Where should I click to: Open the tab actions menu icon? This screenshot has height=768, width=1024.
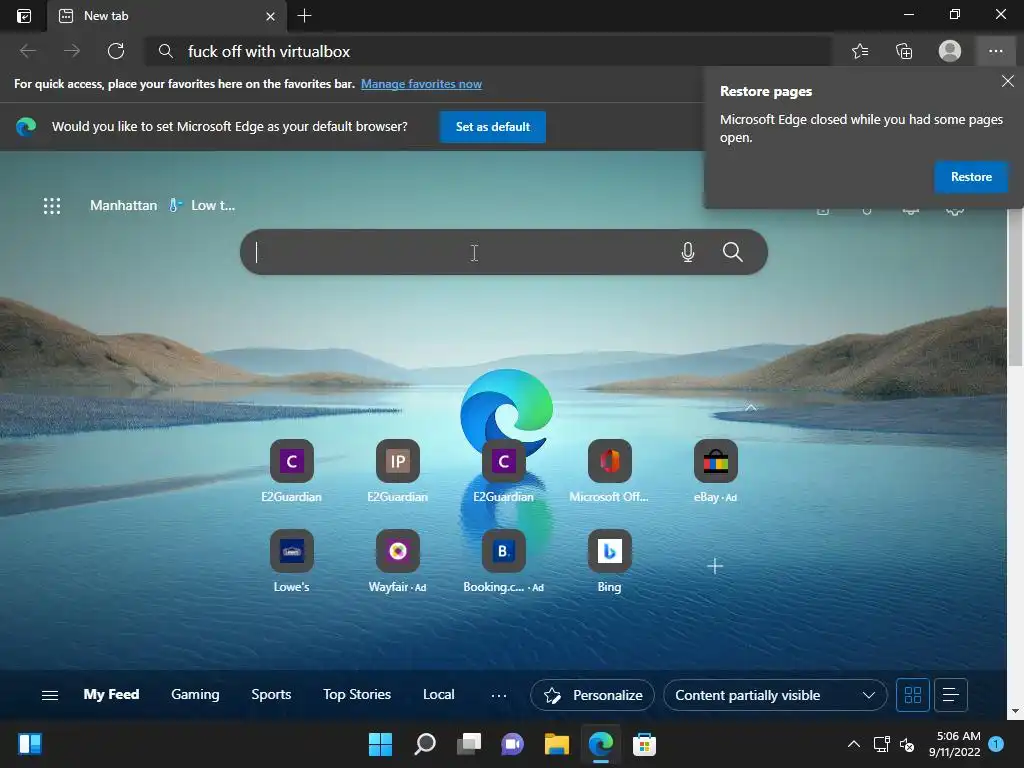coord(24,16)
